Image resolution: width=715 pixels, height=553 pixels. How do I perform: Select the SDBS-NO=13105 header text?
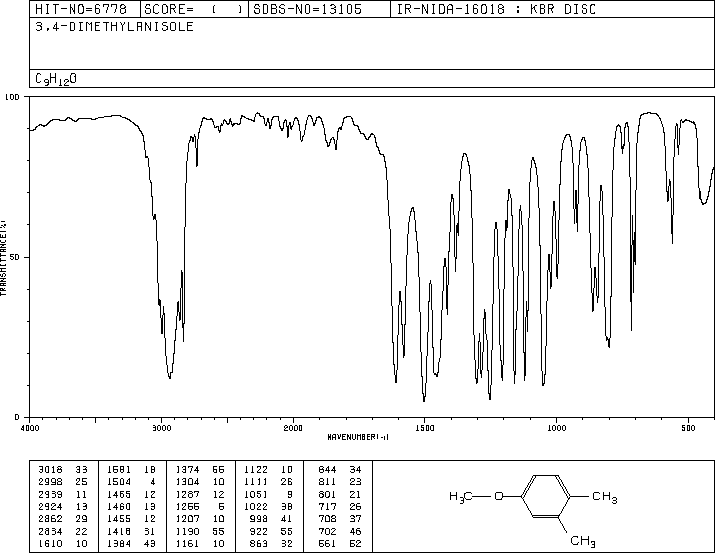307,9
